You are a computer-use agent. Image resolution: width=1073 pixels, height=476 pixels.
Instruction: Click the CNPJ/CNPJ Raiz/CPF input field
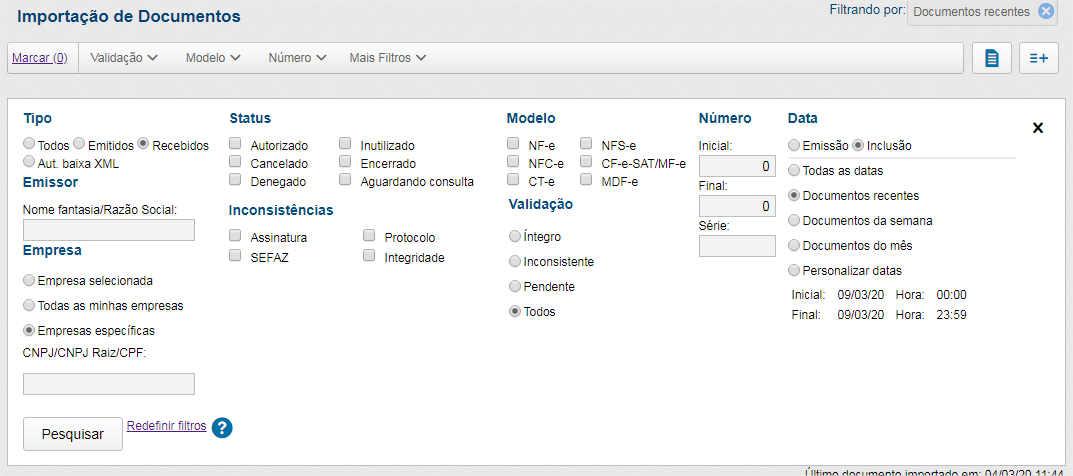pyautogui.click(x=109, y=384)
